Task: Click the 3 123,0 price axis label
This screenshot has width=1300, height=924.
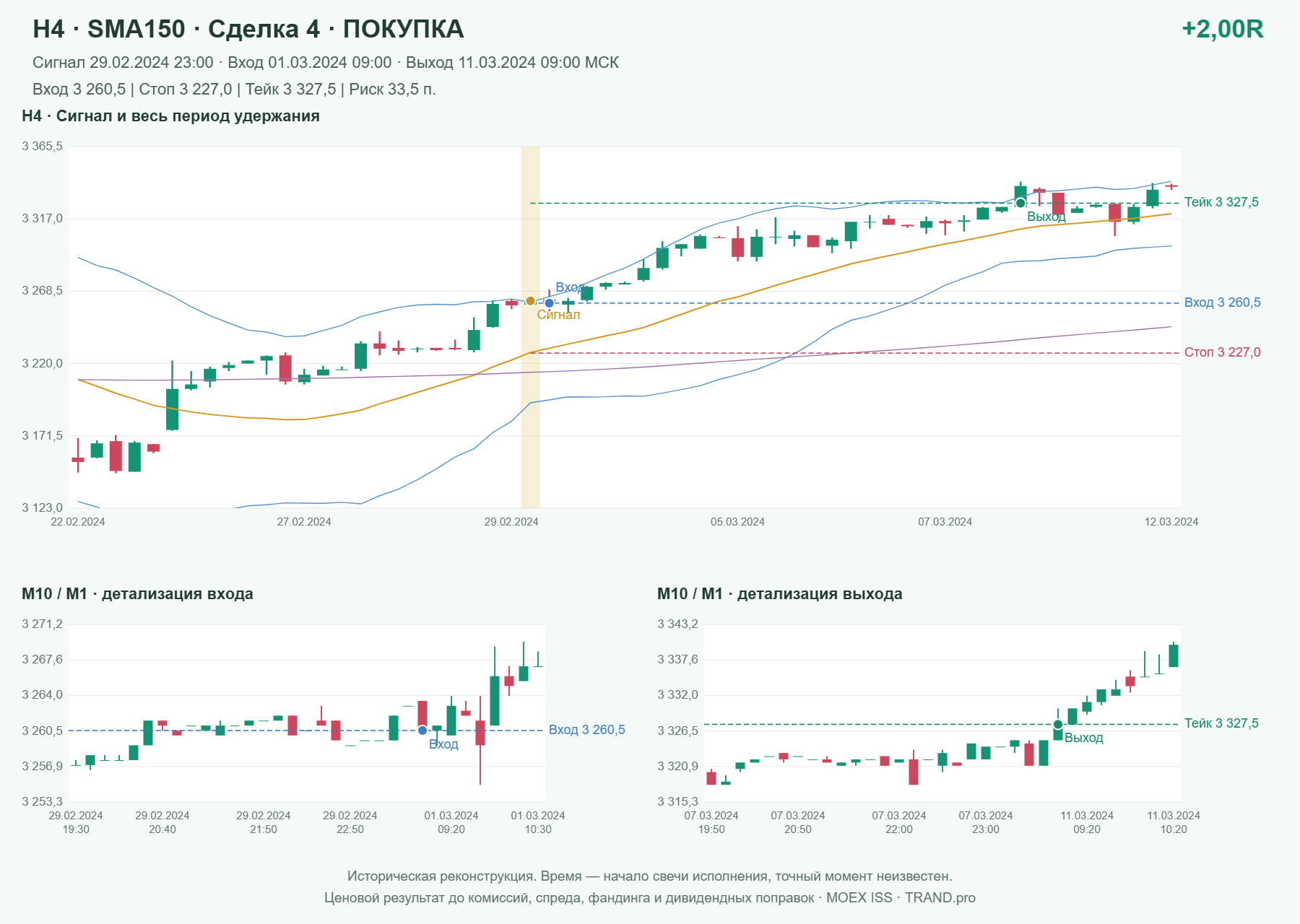Action: point(43,508)
